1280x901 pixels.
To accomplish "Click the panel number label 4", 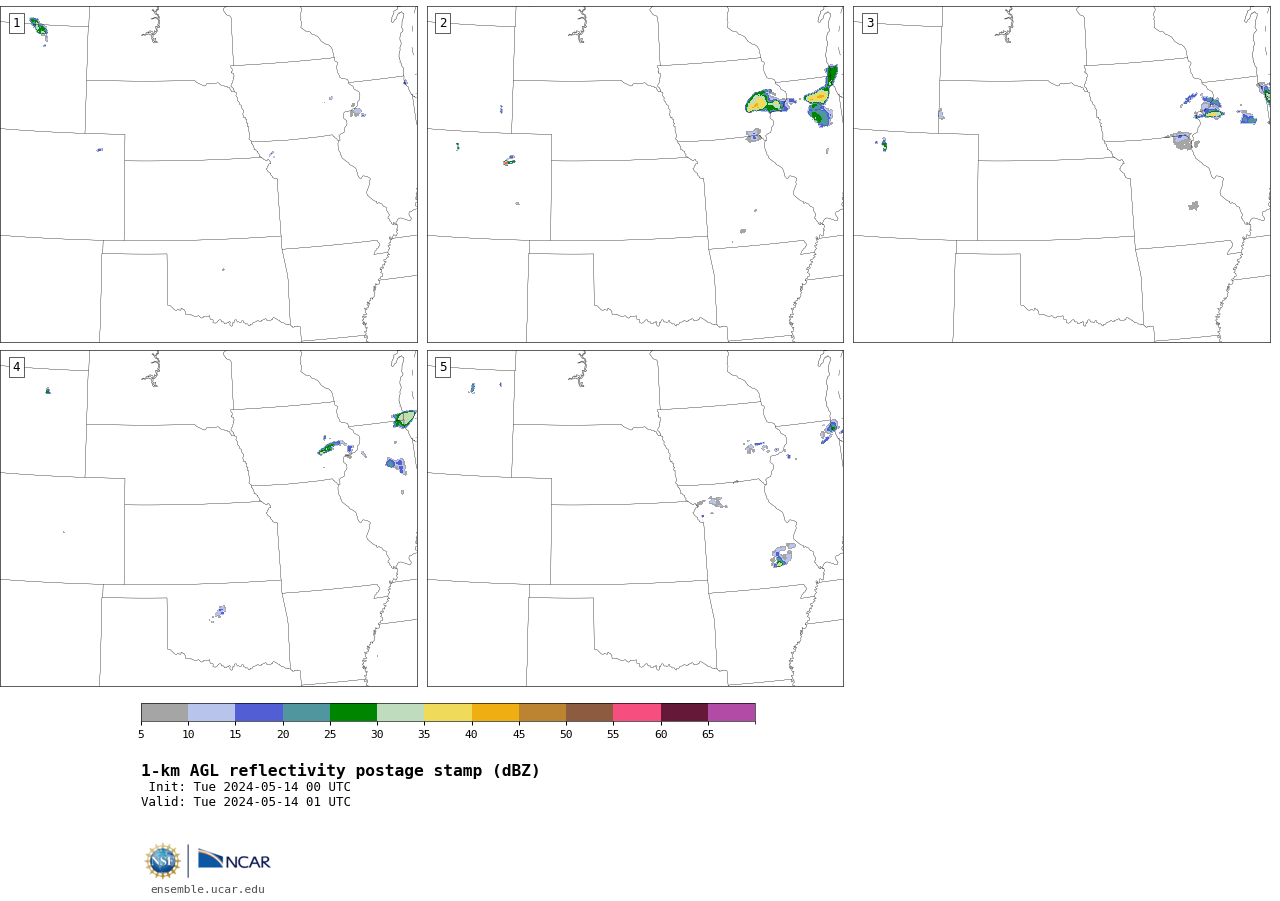I will [x=16, y=367].
